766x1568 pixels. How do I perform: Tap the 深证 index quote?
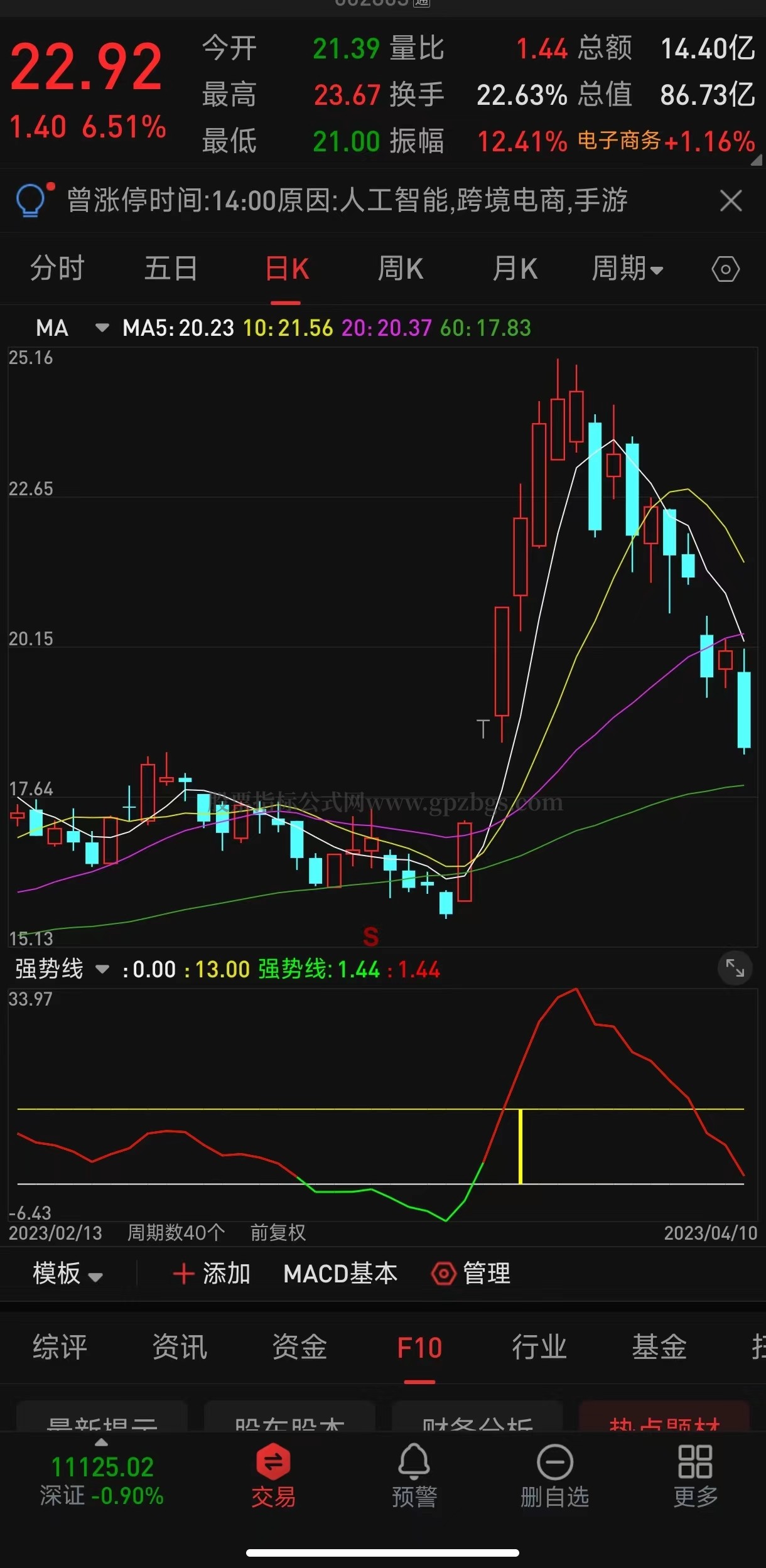click(101, 1481)
